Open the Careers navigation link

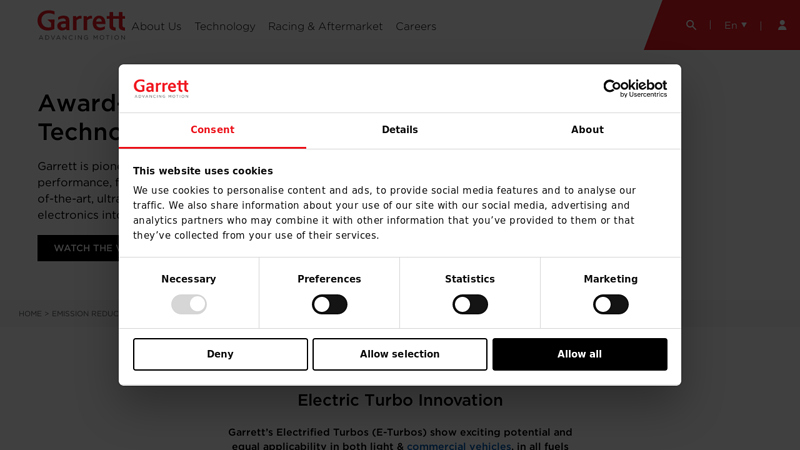(416, 26)
